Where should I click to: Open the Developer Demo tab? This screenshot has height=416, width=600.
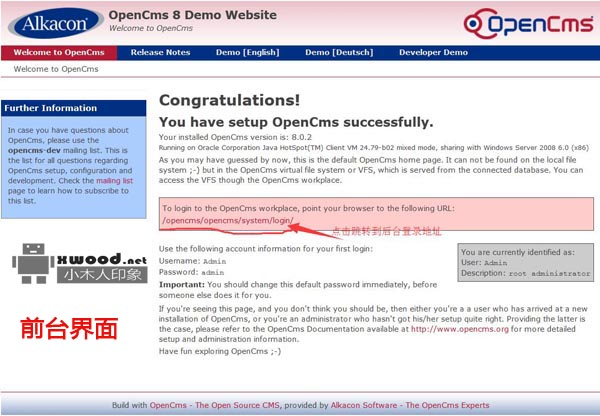tap(434, 52)
